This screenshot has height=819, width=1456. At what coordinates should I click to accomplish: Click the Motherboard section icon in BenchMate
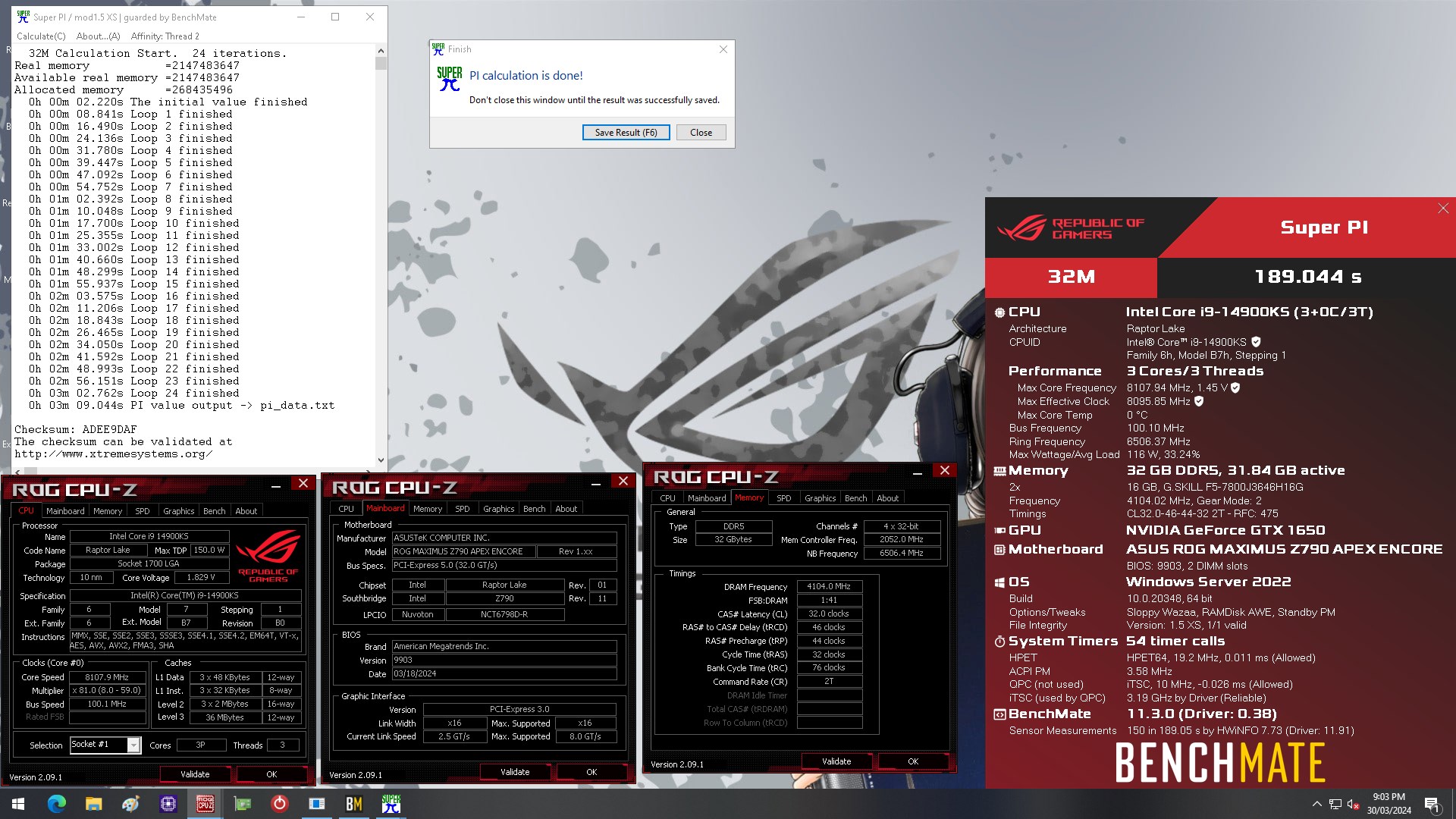point(999,550)
